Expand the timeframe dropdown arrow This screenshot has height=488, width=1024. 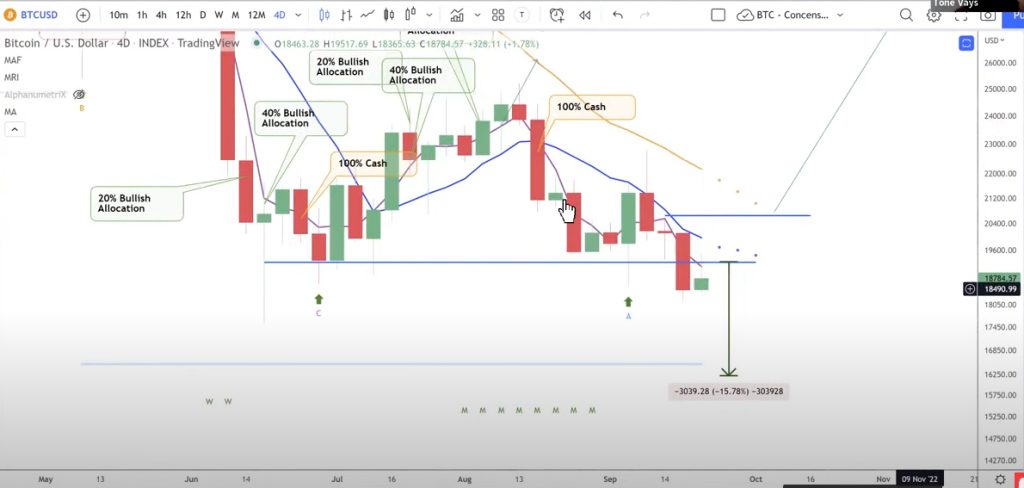coord(298,15)
